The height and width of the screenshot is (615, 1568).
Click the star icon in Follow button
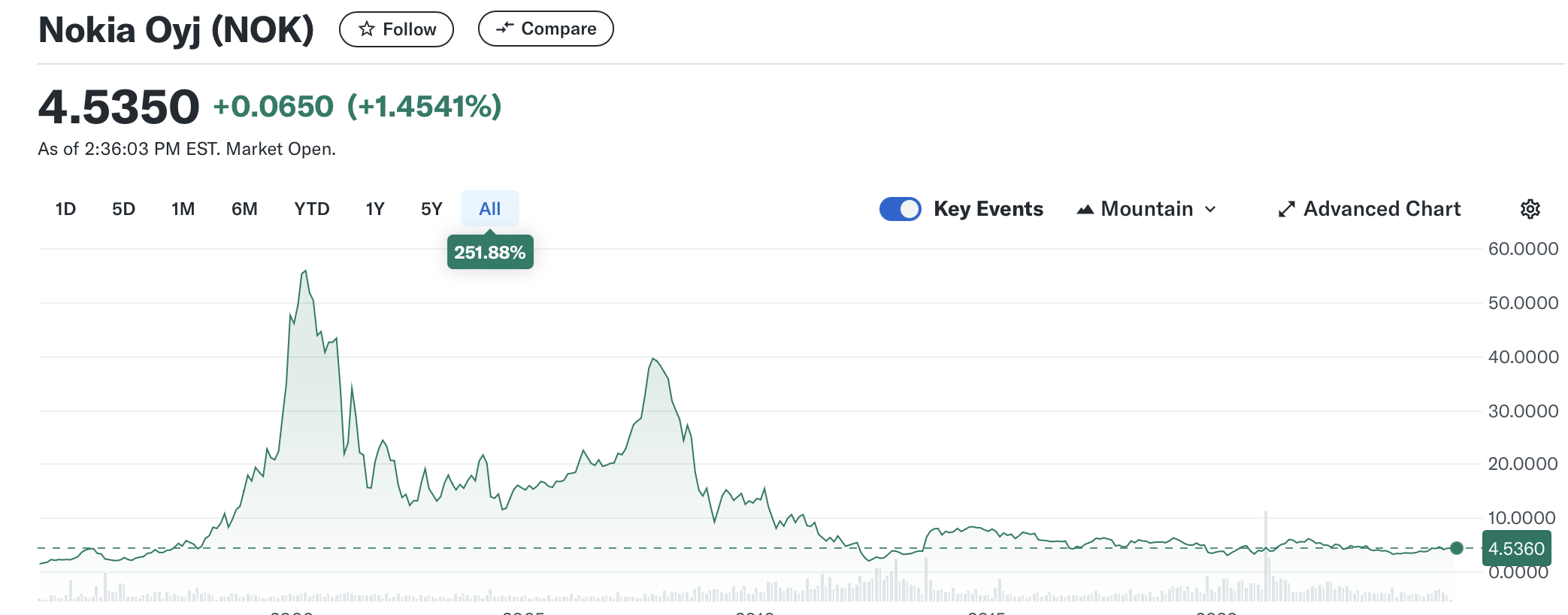(367, 29)
